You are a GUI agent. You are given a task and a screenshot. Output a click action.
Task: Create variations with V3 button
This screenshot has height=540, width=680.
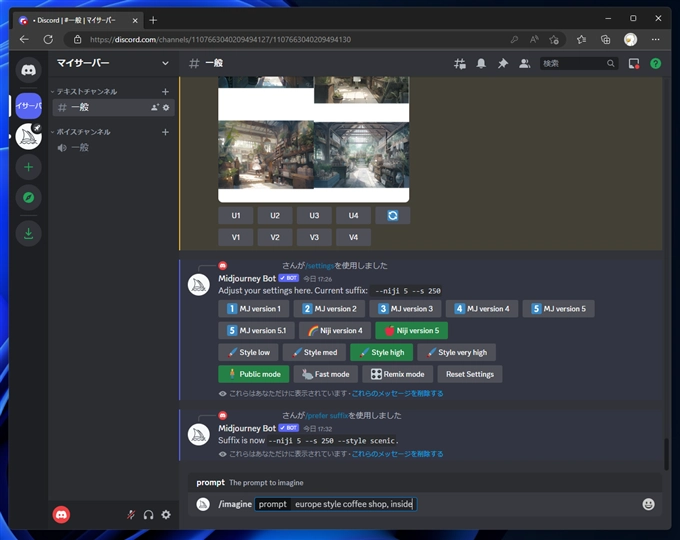coord(314,237)
